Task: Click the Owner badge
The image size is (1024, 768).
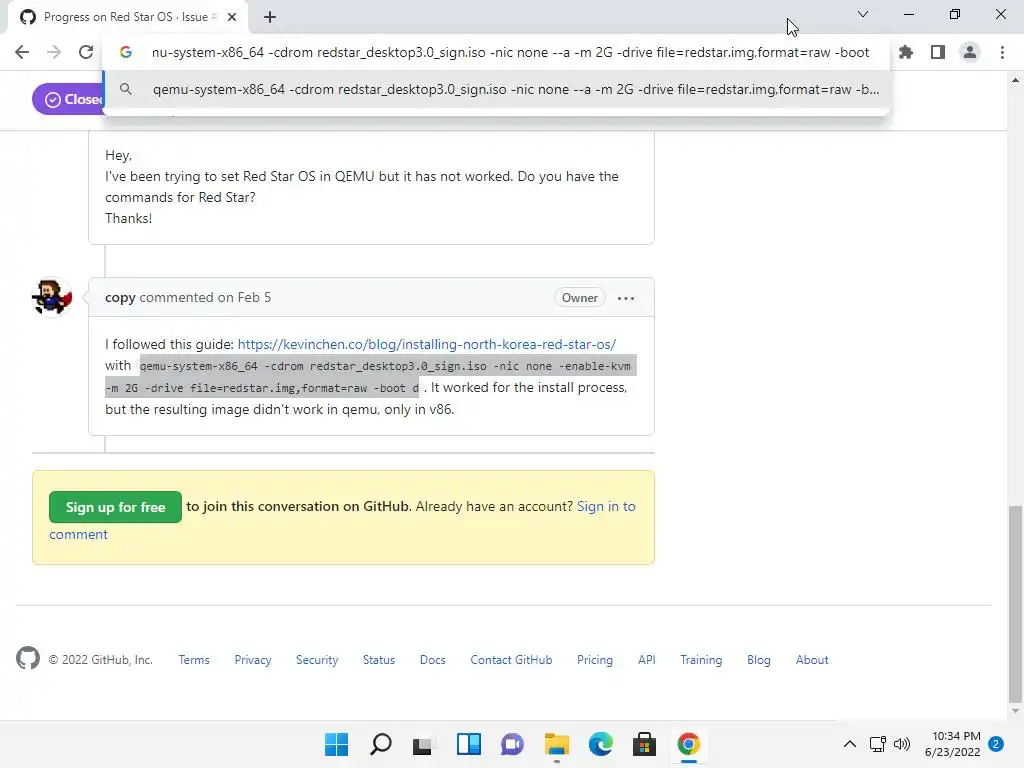Action: coord(579,298)
